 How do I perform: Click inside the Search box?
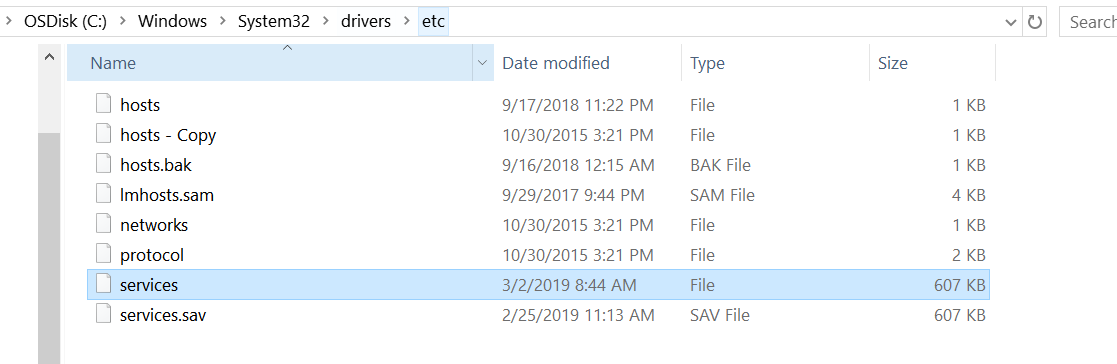(1089, 22)
